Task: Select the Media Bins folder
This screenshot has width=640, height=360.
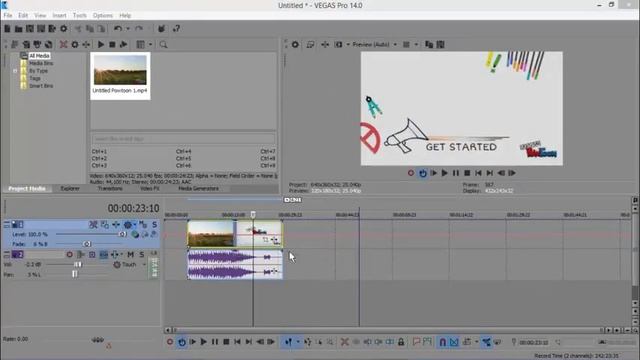Action: tap(41, 63)
